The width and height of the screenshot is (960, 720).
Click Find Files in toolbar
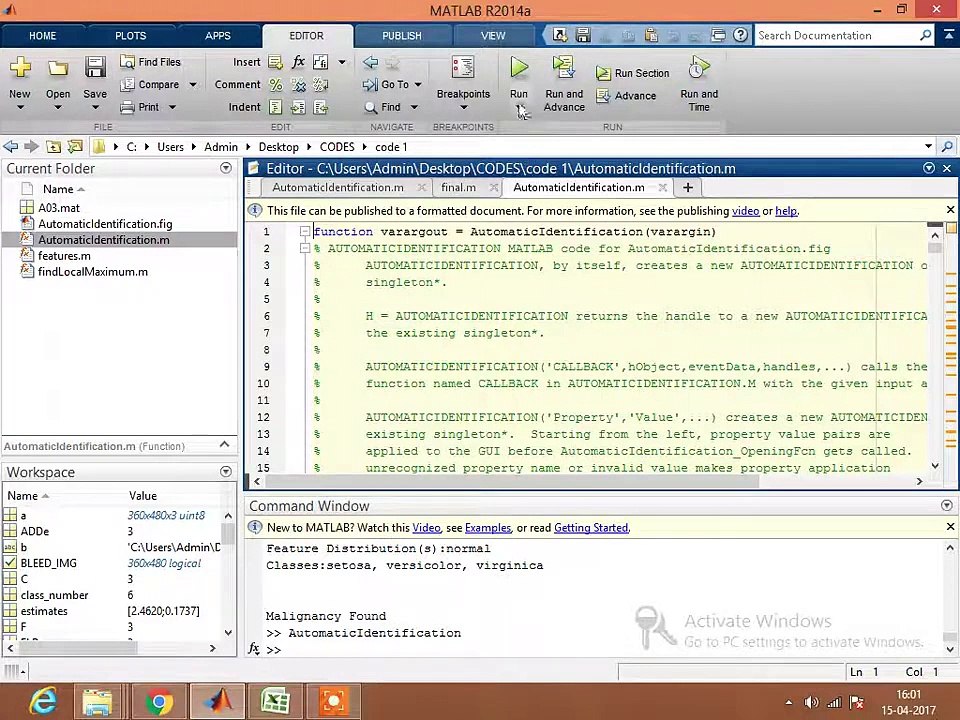pos(151,62)
